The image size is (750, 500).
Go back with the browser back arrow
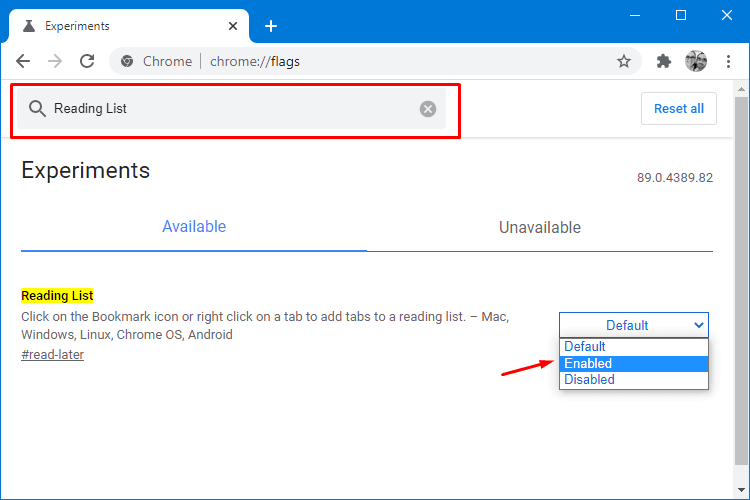coord(23,61)
